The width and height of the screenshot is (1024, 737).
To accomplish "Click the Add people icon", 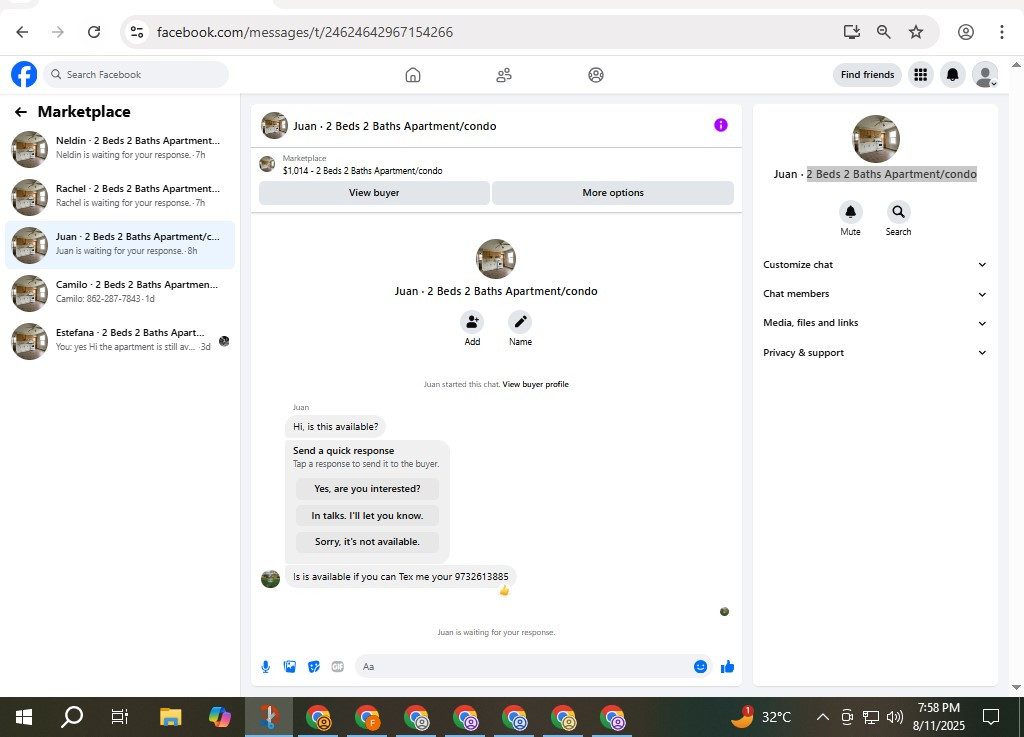I will tap(472, 322).
